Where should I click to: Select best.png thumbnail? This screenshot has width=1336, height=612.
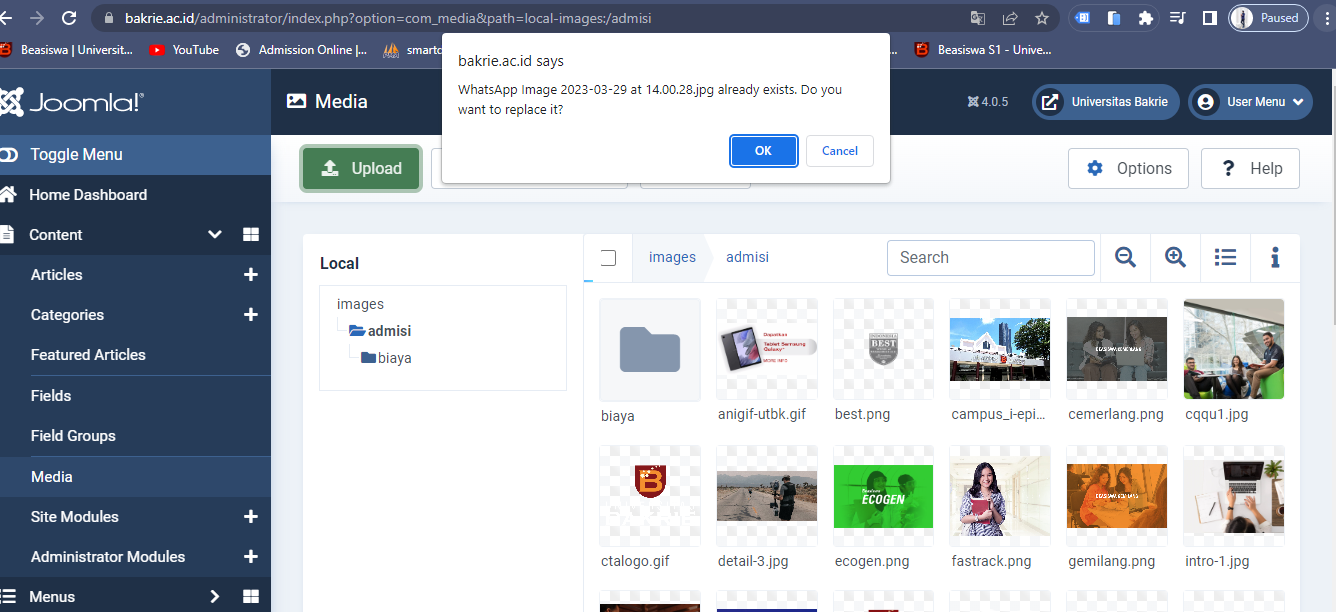click(883, 349)
